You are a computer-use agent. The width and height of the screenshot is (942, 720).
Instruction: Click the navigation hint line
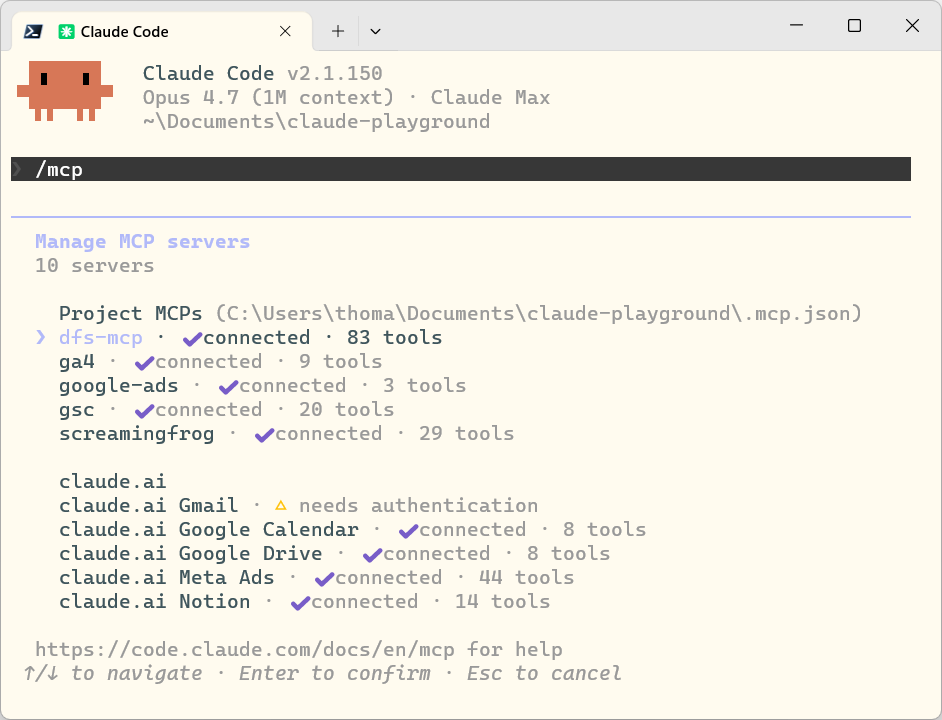[x=323, y=674]
